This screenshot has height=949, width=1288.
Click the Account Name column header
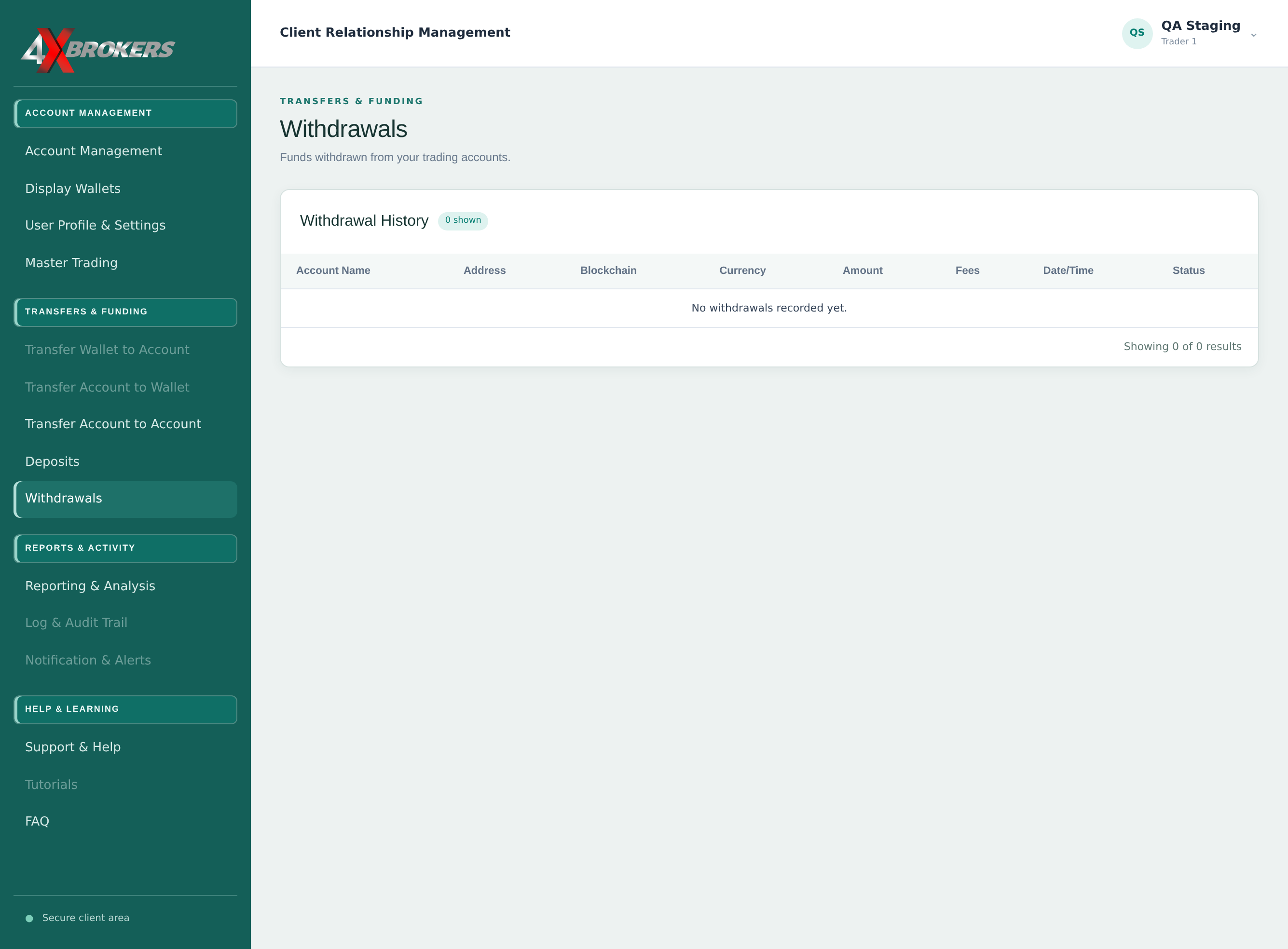pyautogui.click(x=333, y=271)
